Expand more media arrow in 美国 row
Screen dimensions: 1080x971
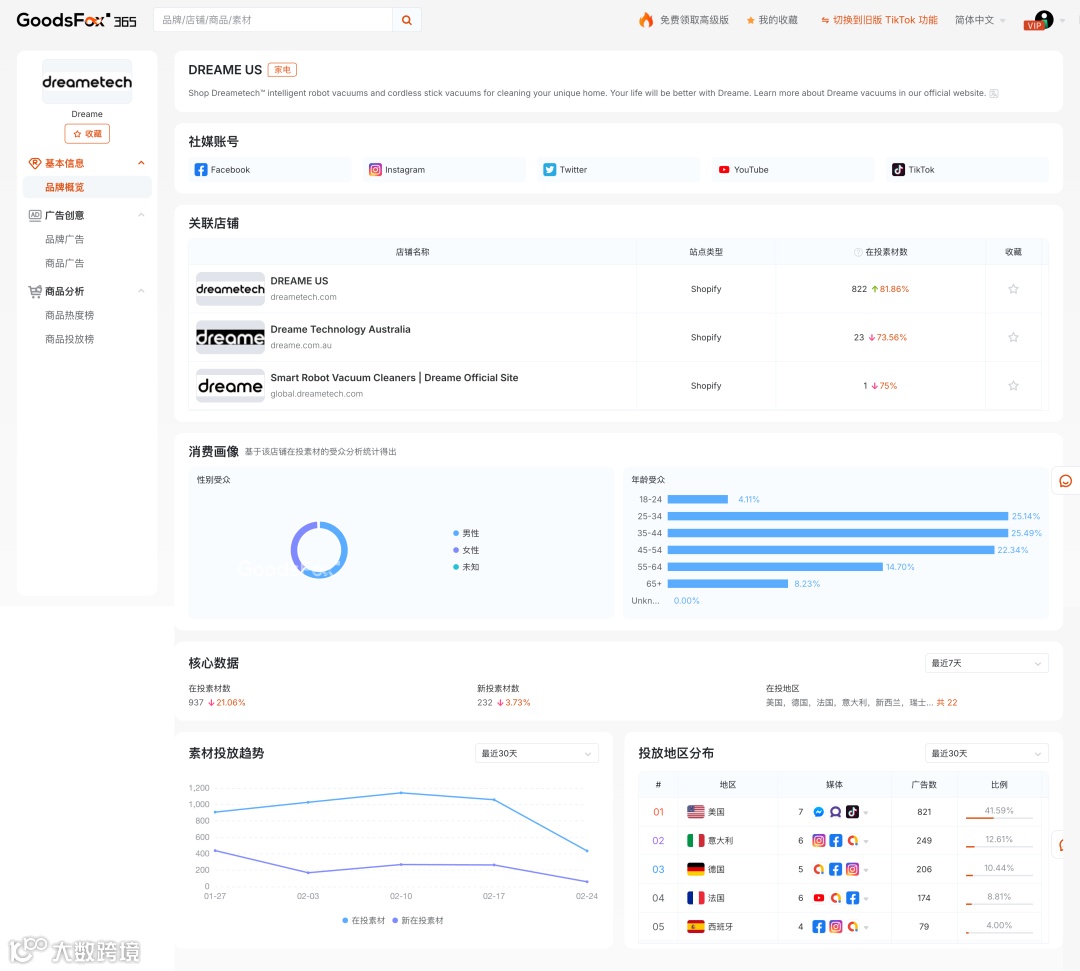[866, 813]
